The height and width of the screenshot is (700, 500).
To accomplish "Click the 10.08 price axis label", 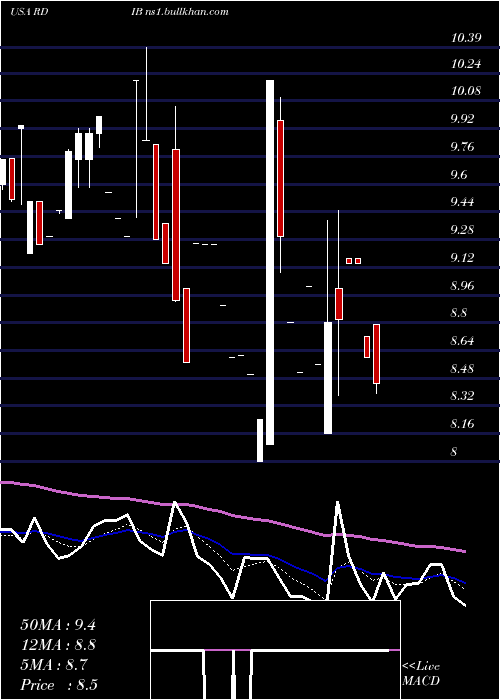I will [x=466, y=91].
